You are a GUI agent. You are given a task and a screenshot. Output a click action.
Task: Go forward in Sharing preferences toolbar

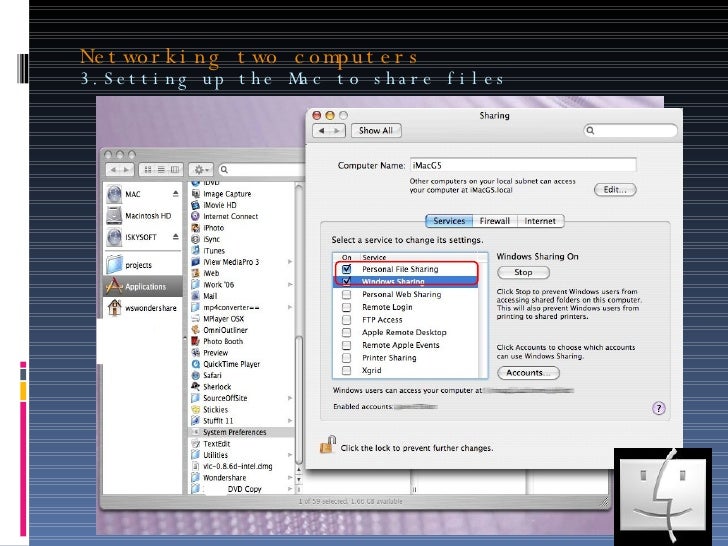(x=338, y=131)
